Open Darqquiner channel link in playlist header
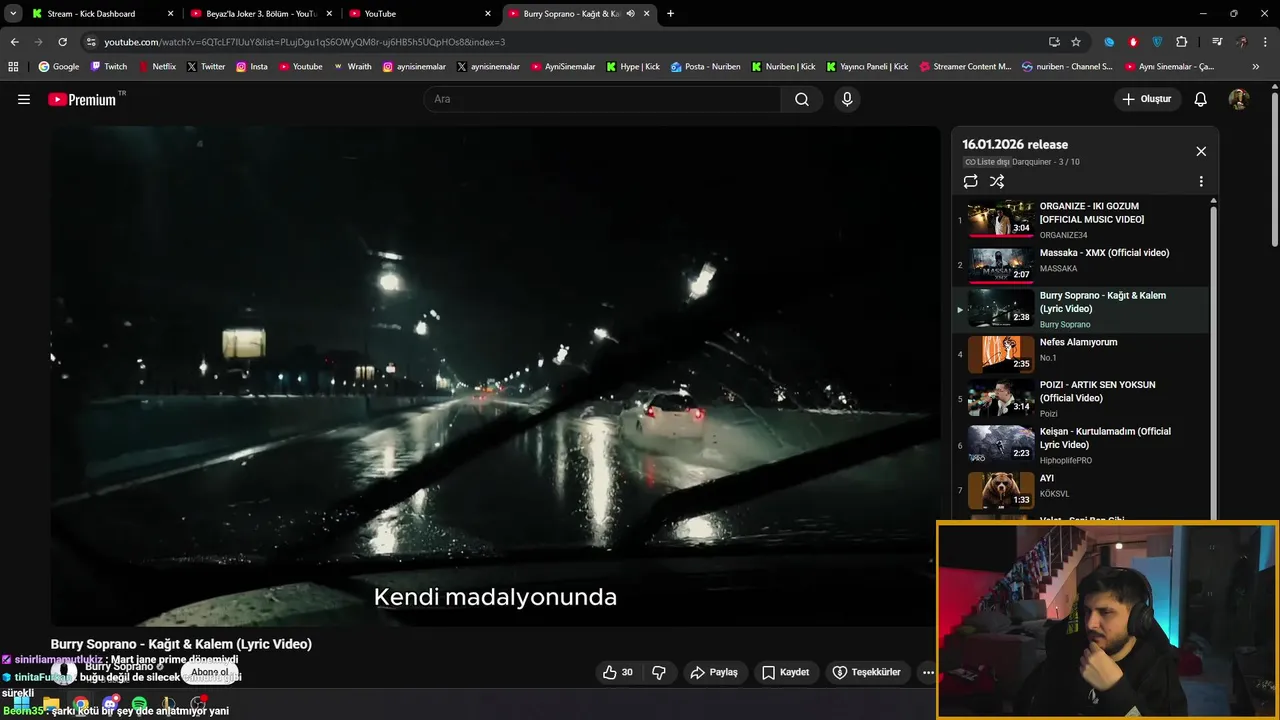The image size is (1280, 720). tap(1032, 162)
